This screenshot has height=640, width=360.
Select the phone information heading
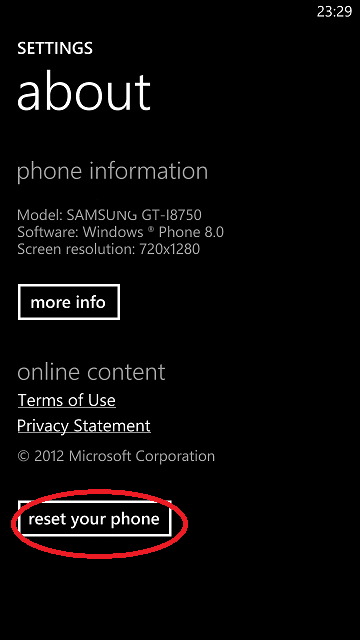pos(112,171)
